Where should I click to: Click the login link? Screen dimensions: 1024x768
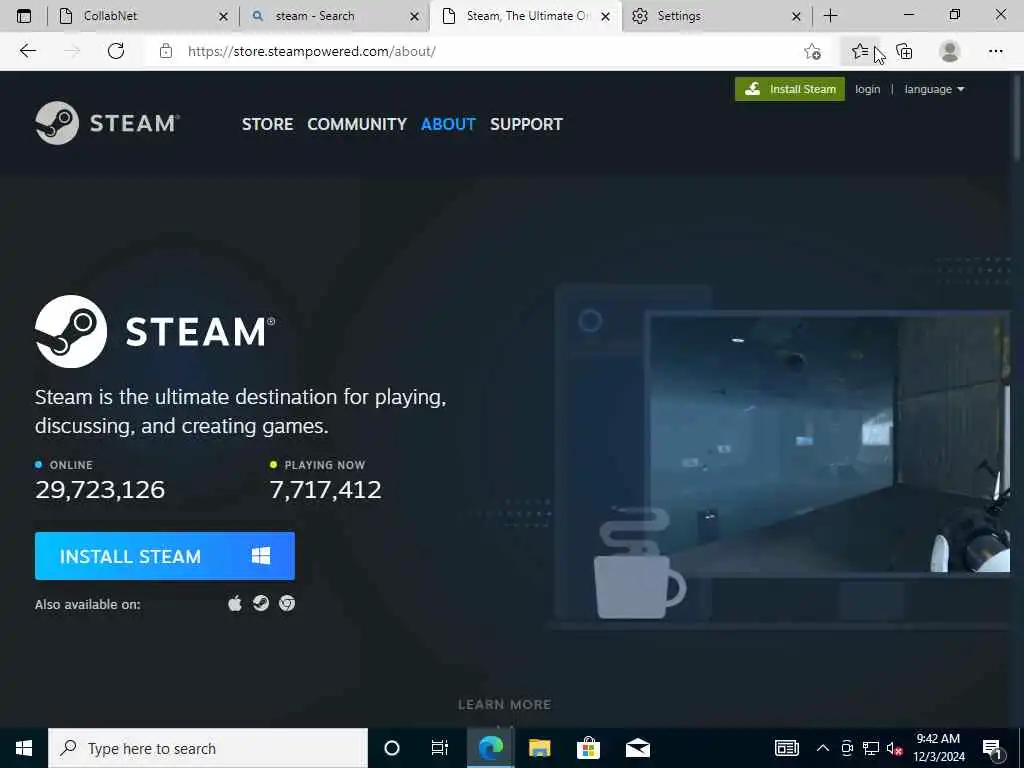(x=867, y=89)
